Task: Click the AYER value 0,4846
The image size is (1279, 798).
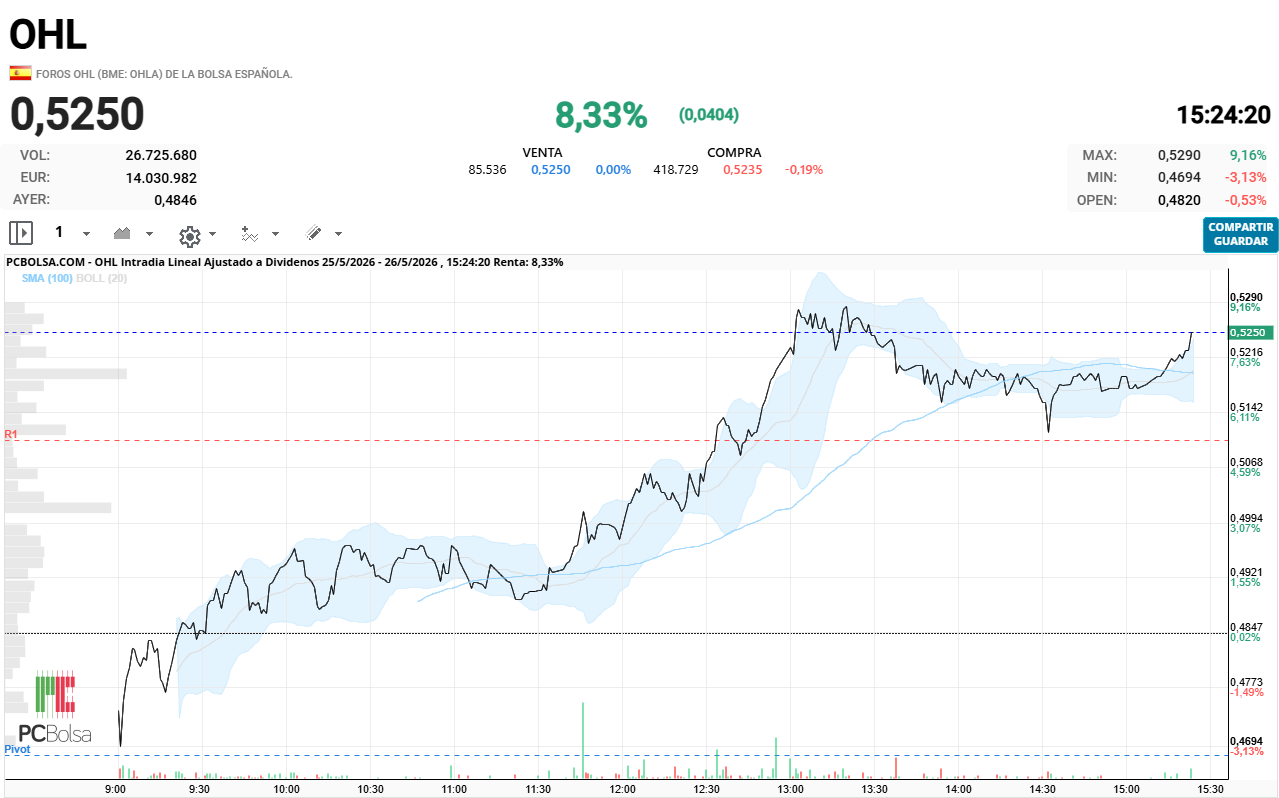Action: [x=175, y=199]
